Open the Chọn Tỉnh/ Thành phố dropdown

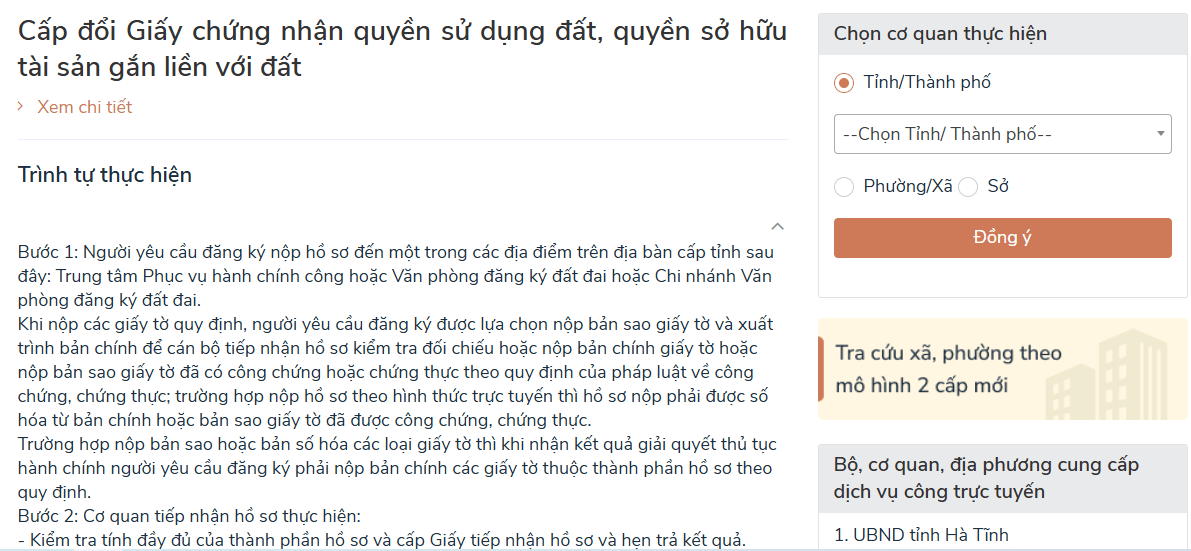coord(1003,134)
